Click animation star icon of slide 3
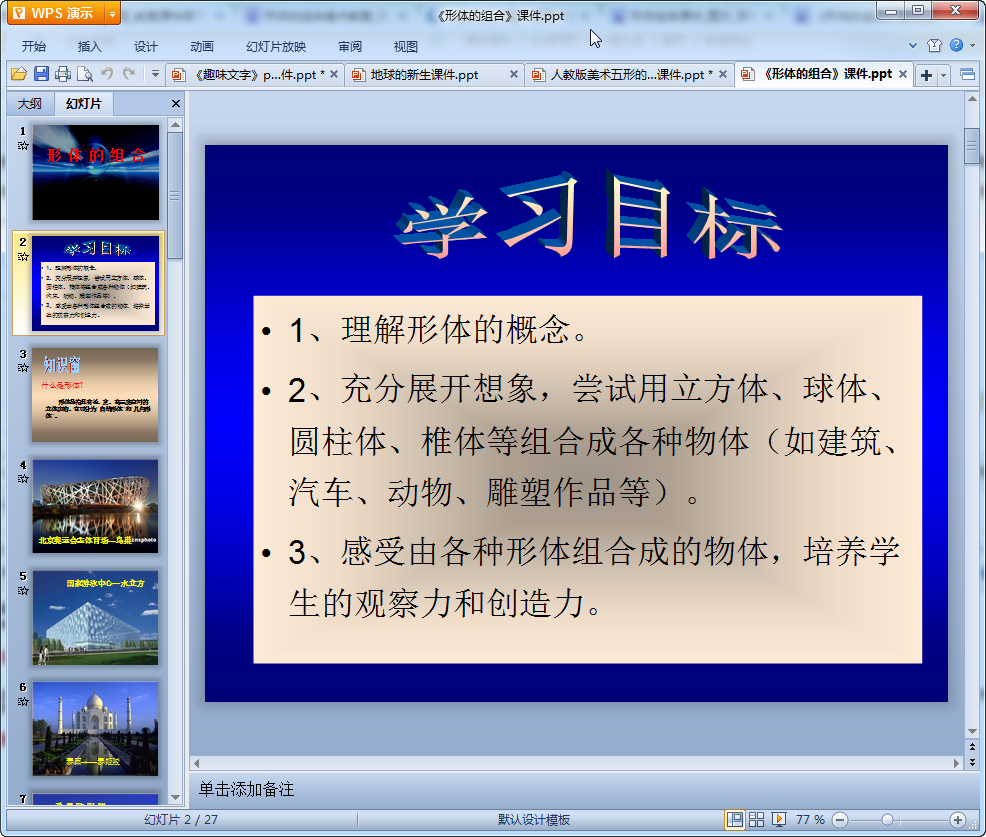Screen dimensions: 986x837 click(23, 368)
